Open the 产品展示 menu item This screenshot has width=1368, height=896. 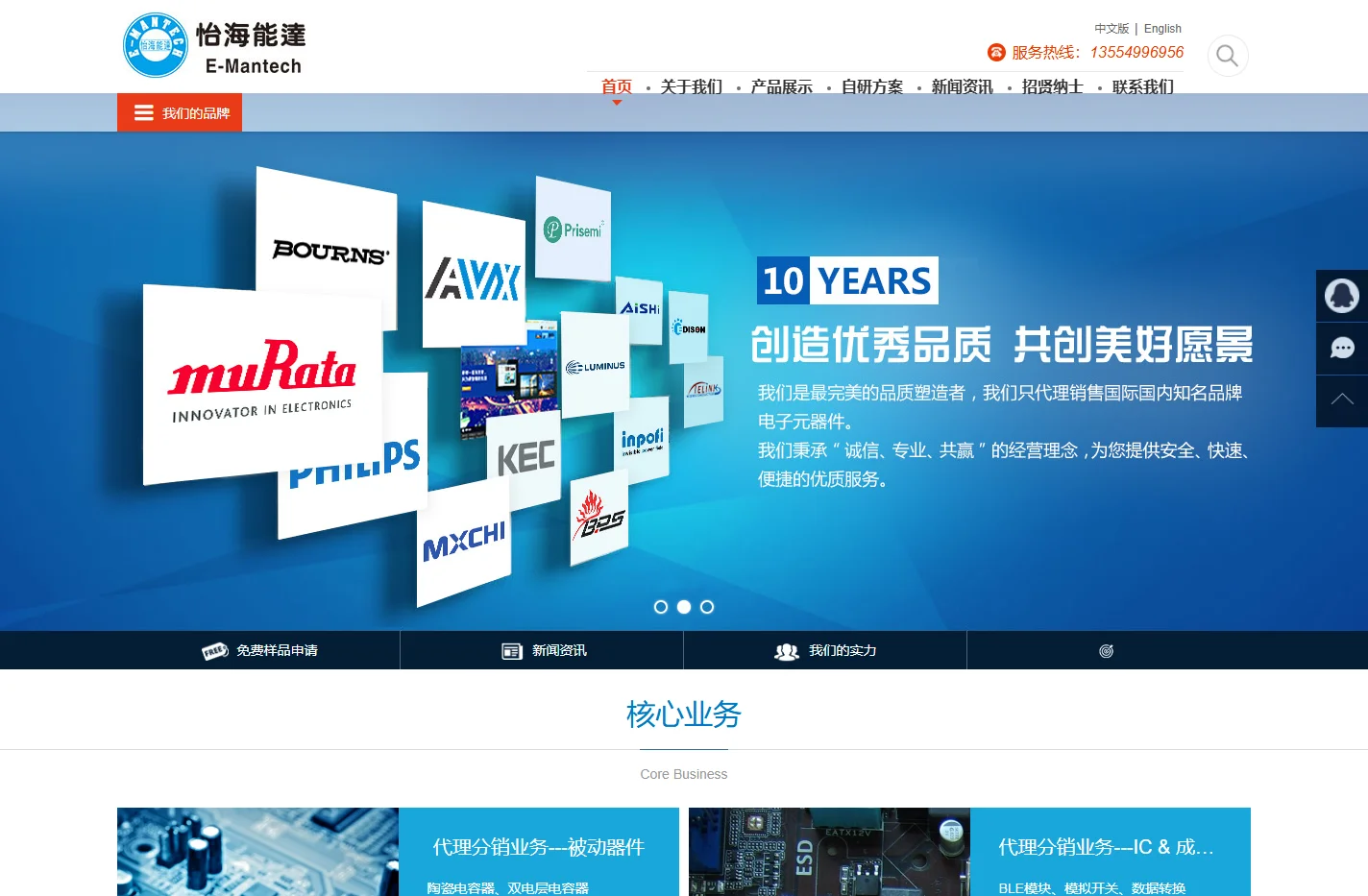pos(782,86)
